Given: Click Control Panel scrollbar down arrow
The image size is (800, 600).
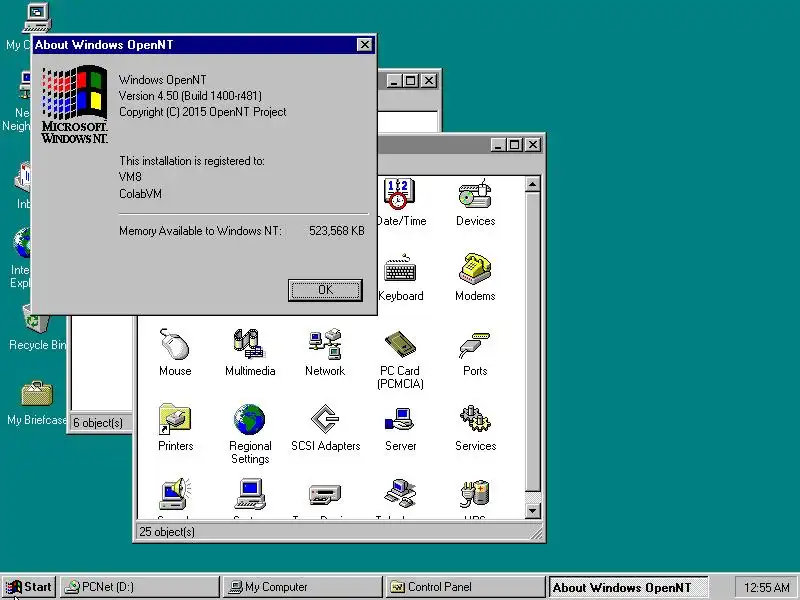Looking at the screenshot, I should tap(532, 510).
